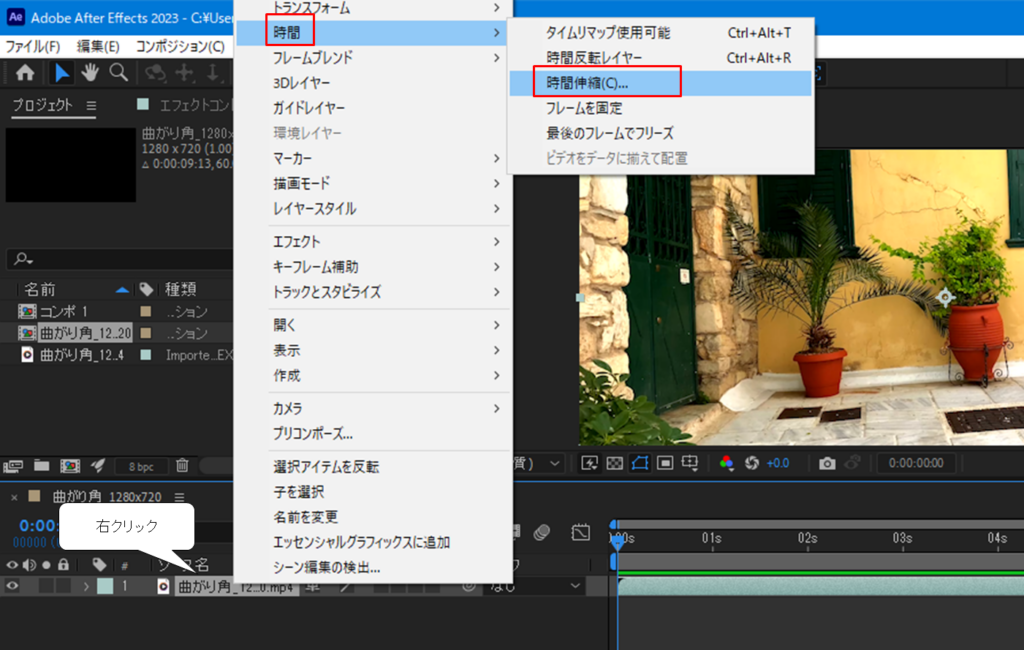Open the Graph Editor icon in timeline
The image size is (1024, 650).
581,531
